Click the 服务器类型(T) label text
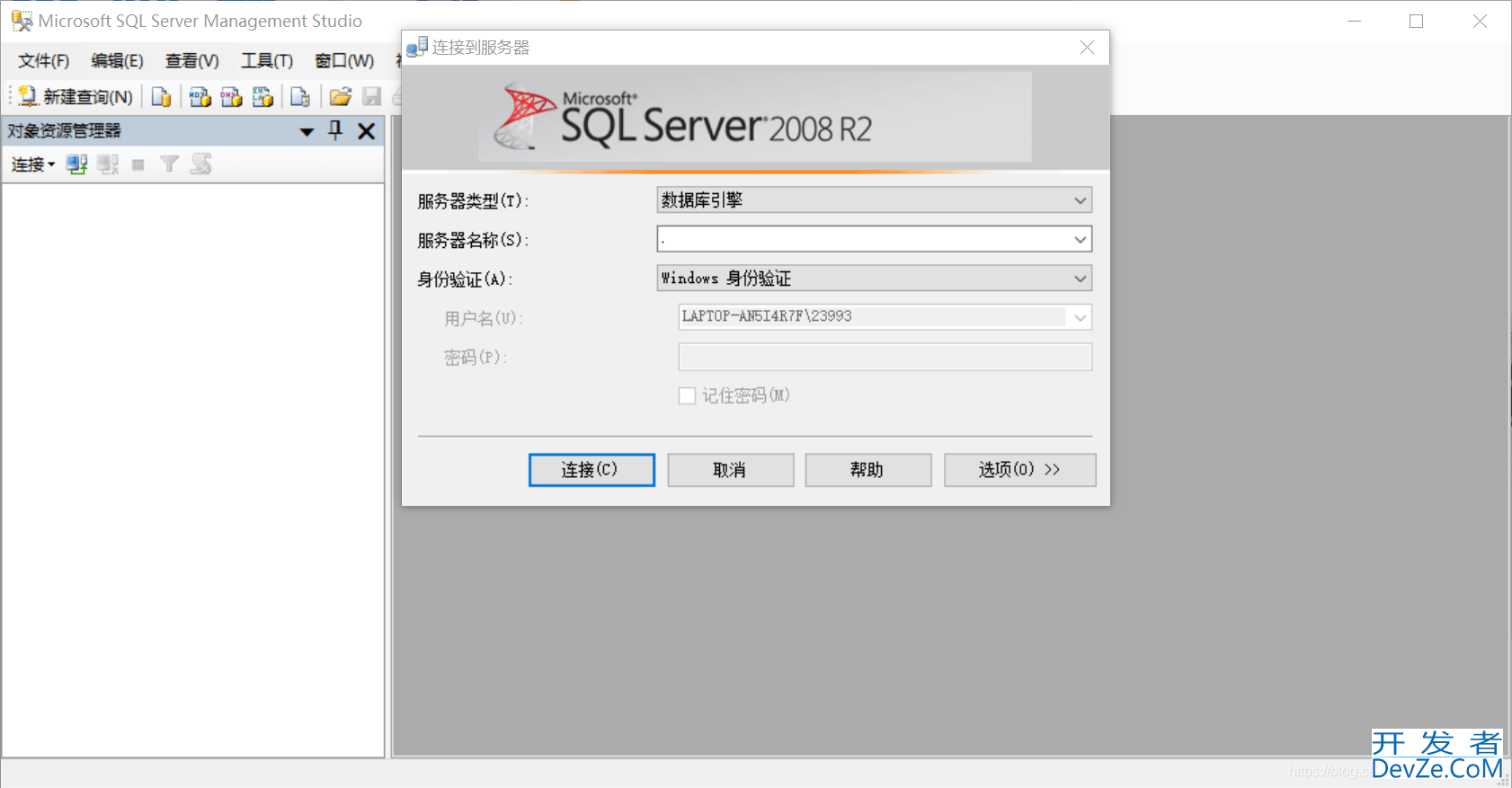The height and width of the screenshot is (788, 1512). [x=473, y=201]
